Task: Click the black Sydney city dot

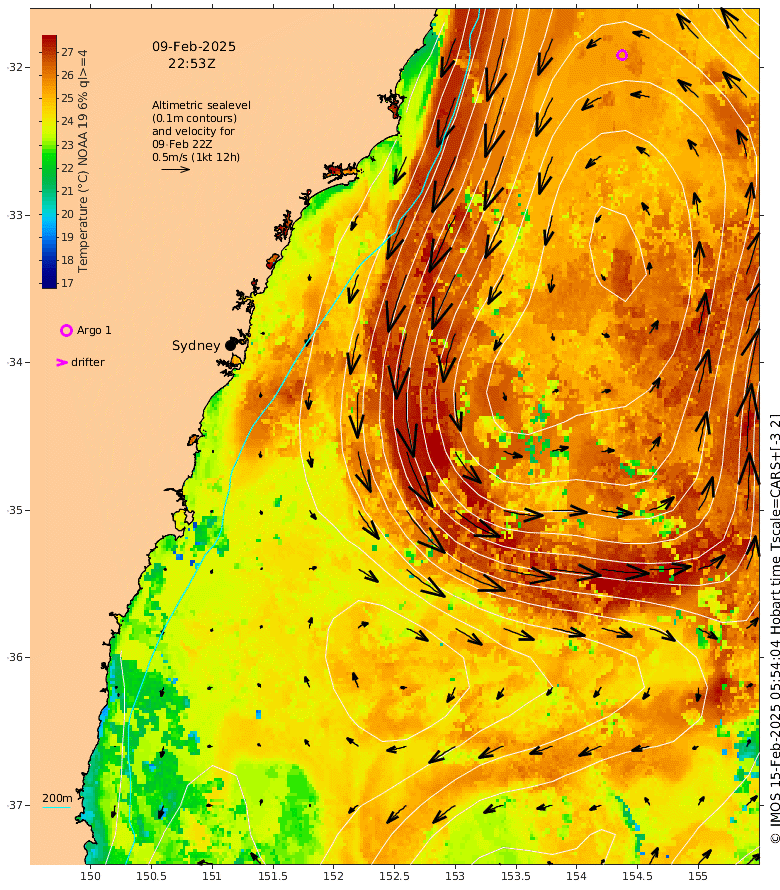Action: pos(230,345)
